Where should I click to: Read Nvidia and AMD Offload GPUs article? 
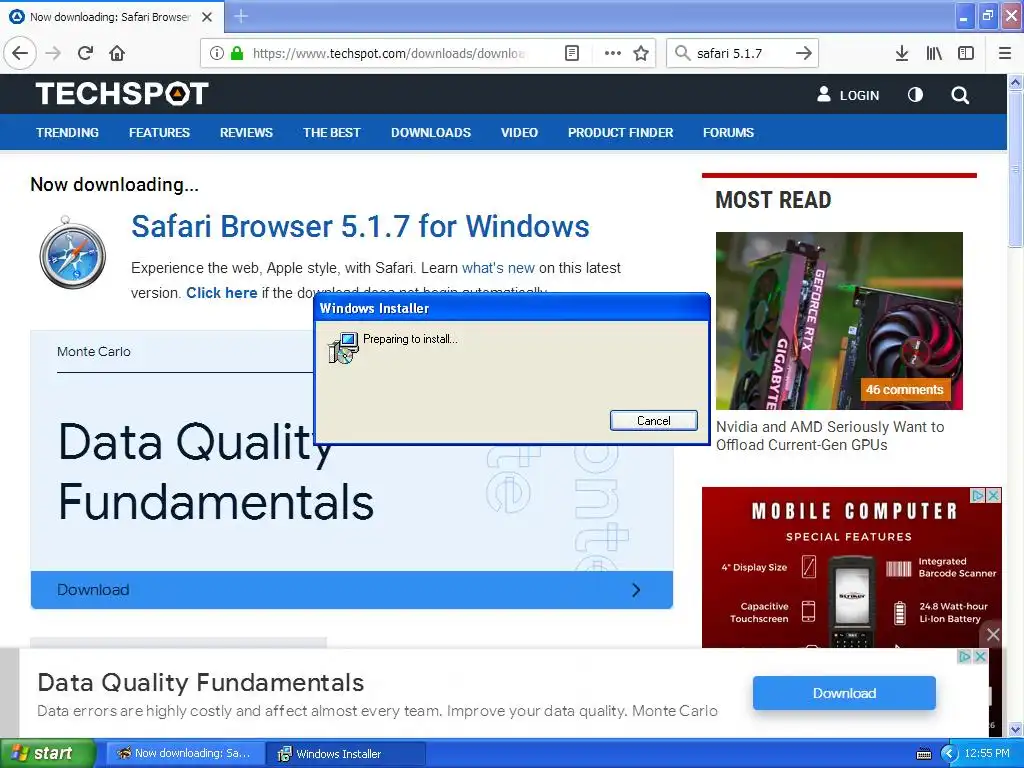tap(830, 436)
